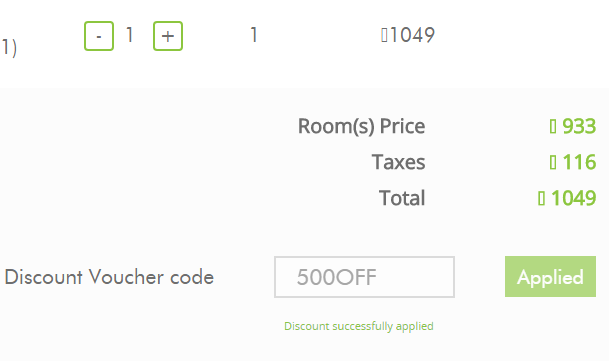
Task: Decrease room quantity with the minus button
Action: click(x=99, y=36)
